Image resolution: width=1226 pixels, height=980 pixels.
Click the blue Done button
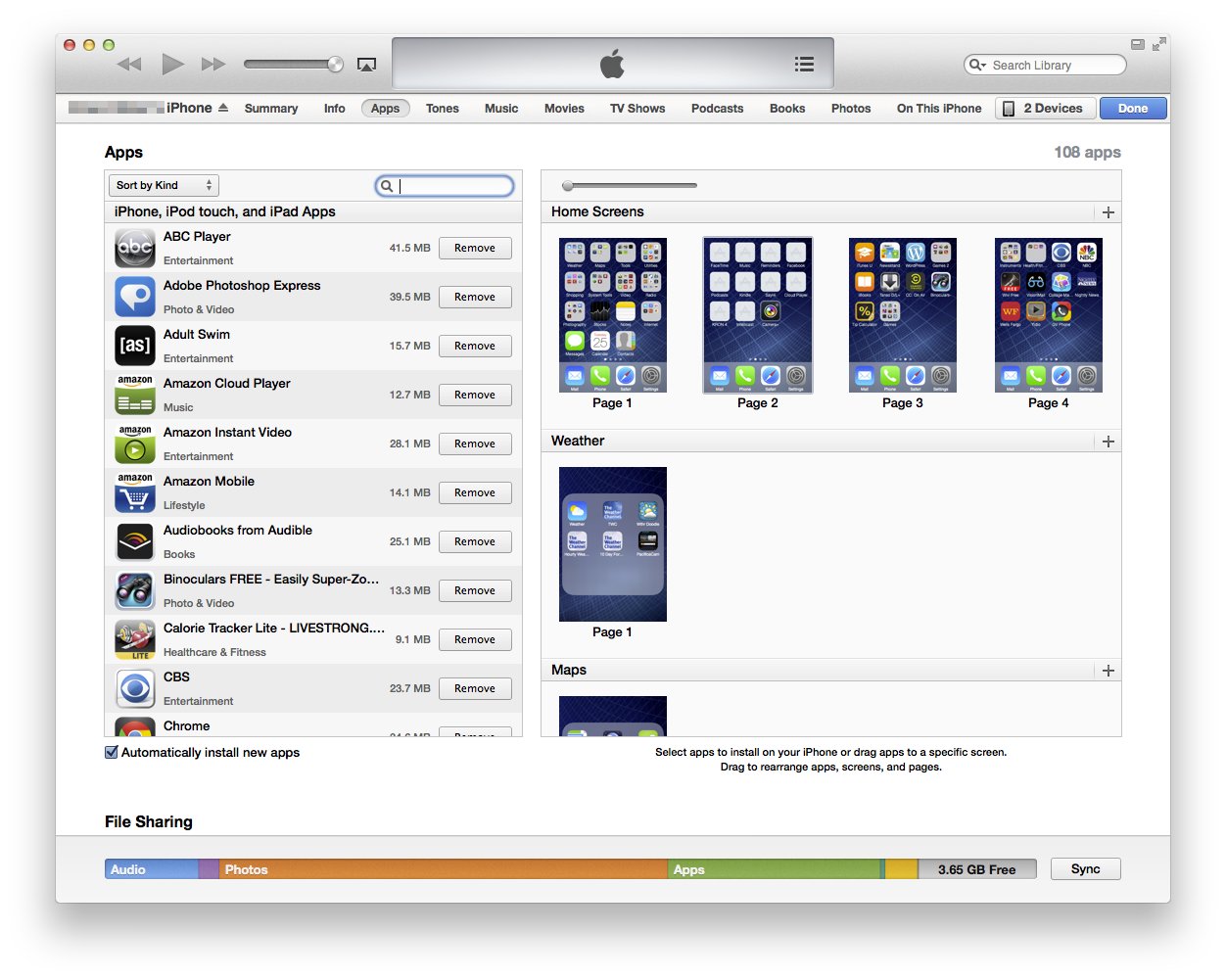1133,109
